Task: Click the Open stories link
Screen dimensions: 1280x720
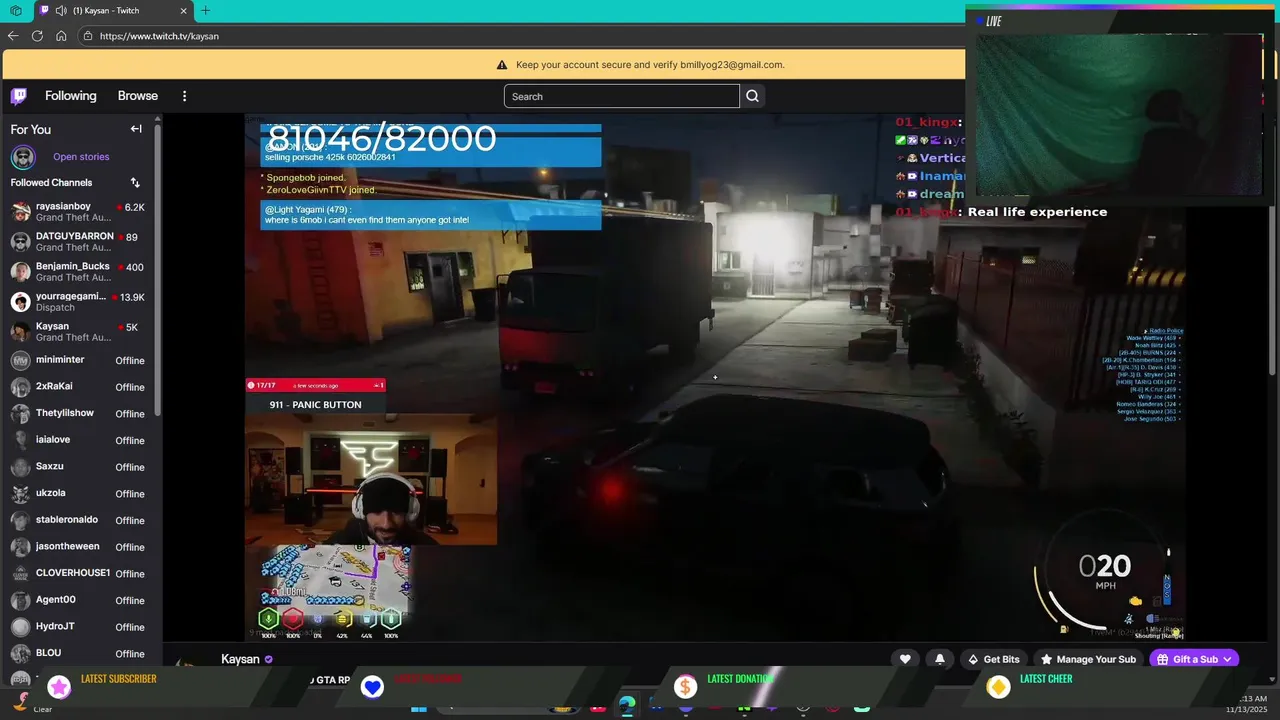Action: [x=81, y=157]
